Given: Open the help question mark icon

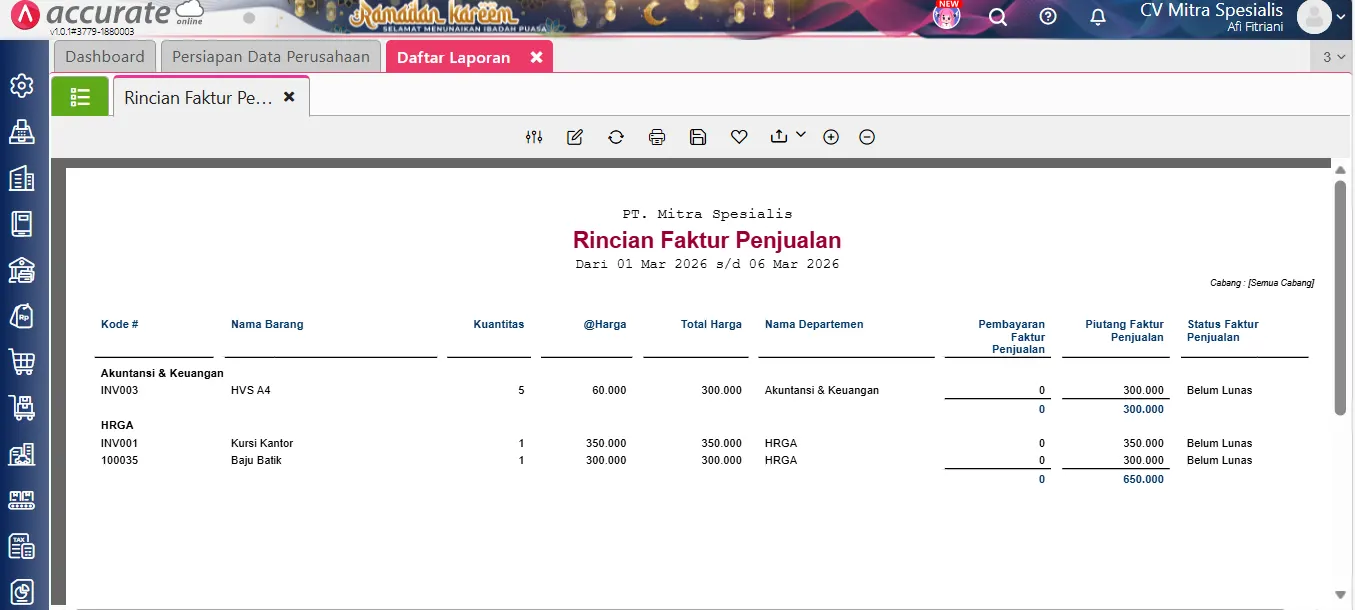Looking at the screenshot, I should pos(1047,17).
